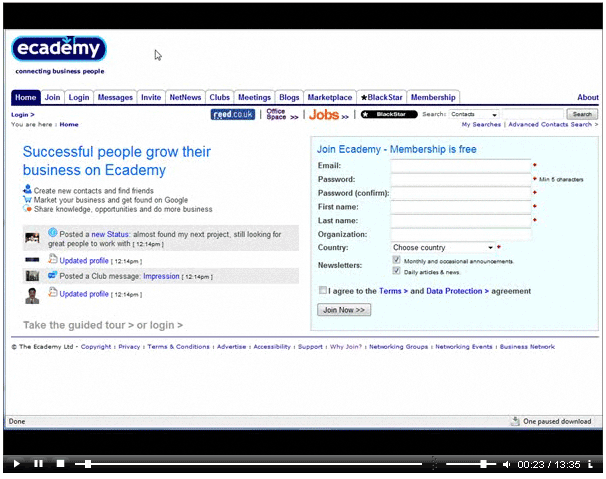Open My Searches link
Image resolution: width=606 pixels, height=479 pixels.
coord(481,124)
